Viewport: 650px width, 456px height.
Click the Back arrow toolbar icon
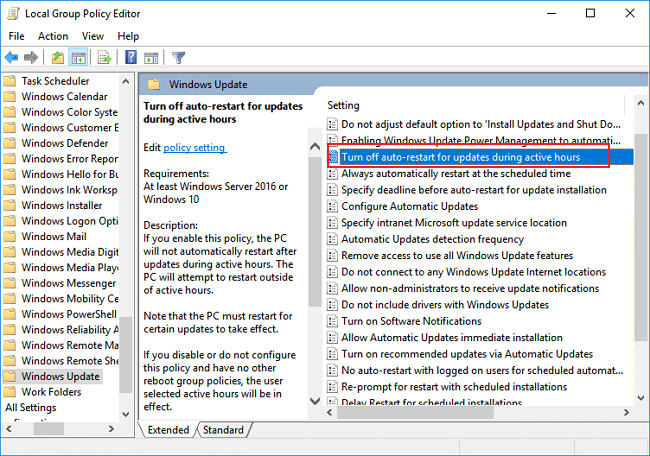[11, 58]
